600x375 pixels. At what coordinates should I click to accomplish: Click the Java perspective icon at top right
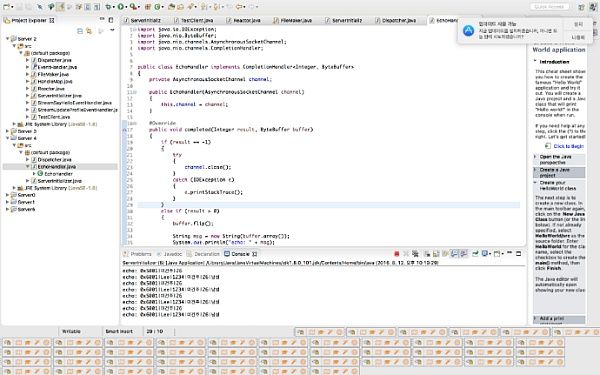pos(593,7)
